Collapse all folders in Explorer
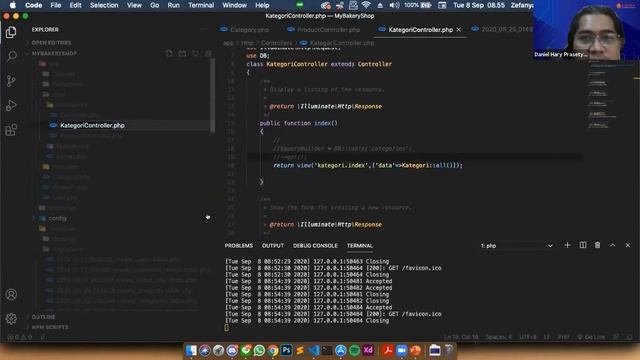Viewport: 640px width, 360px height. coord(208,53)
